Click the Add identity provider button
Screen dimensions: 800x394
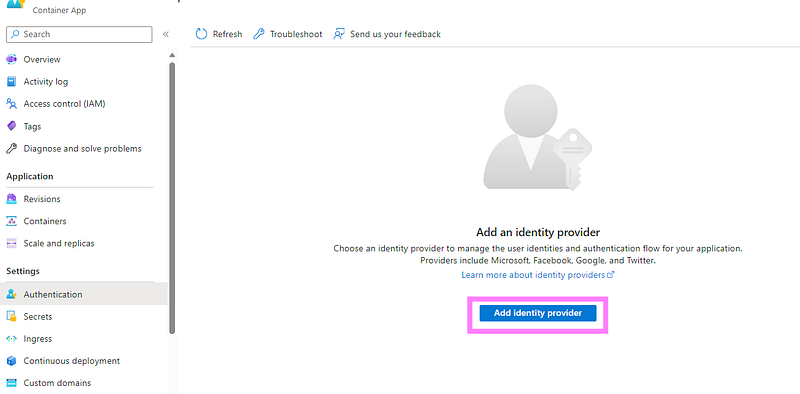[538, 313]
